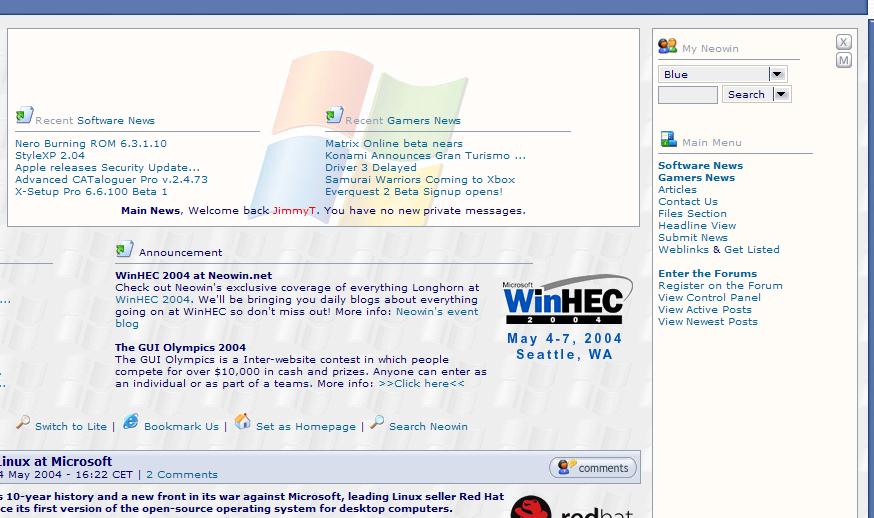This screenshot has height=518, width=874.
Task: Open JimmyT user profile link
Action: point(294,210)
